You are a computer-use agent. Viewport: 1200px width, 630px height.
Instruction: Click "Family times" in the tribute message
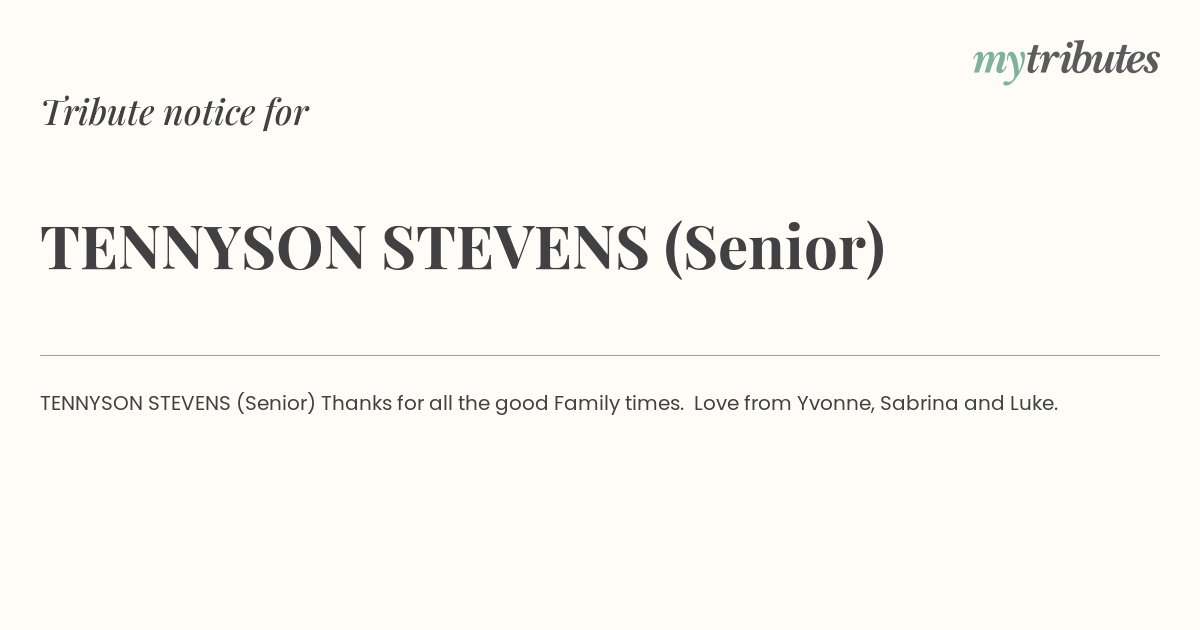(x=618, y=404)
